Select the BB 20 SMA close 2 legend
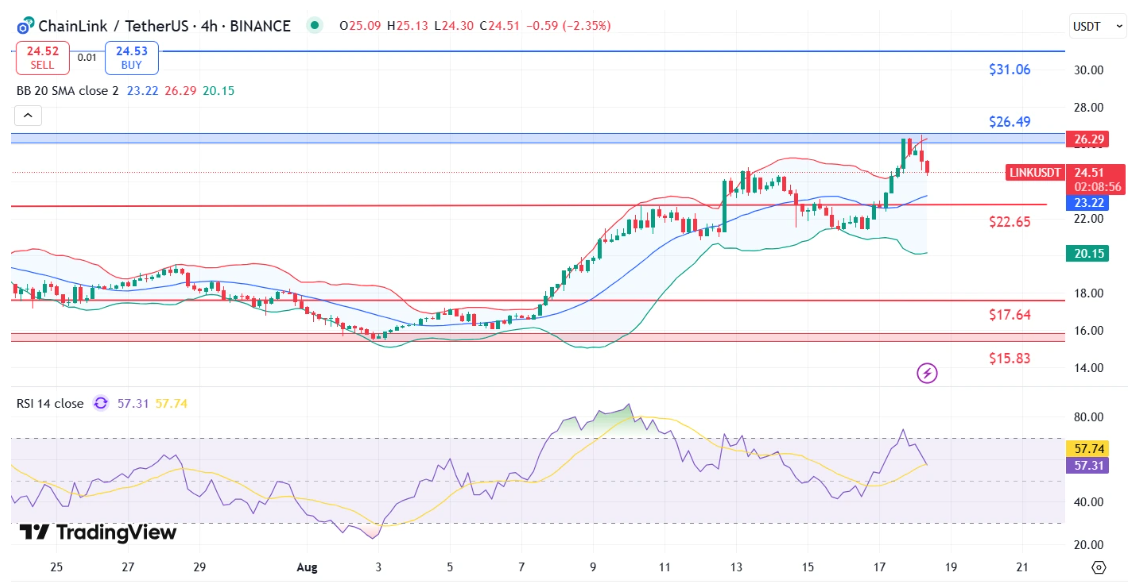The height and width of the screenshot is (586, 1132). (x=67, y=91)
